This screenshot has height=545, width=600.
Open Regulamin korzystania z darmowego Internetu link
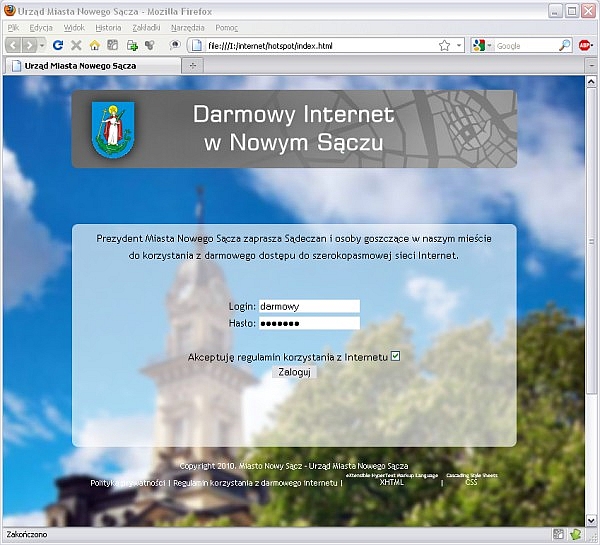(x=255, y=483)
